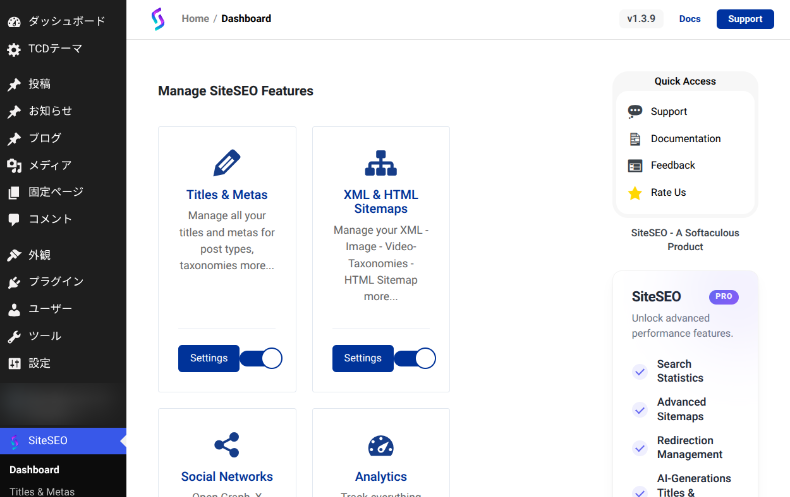Click the Rate Us star icon
Screen dimensions: 790x497
click(x=635, y=193)
